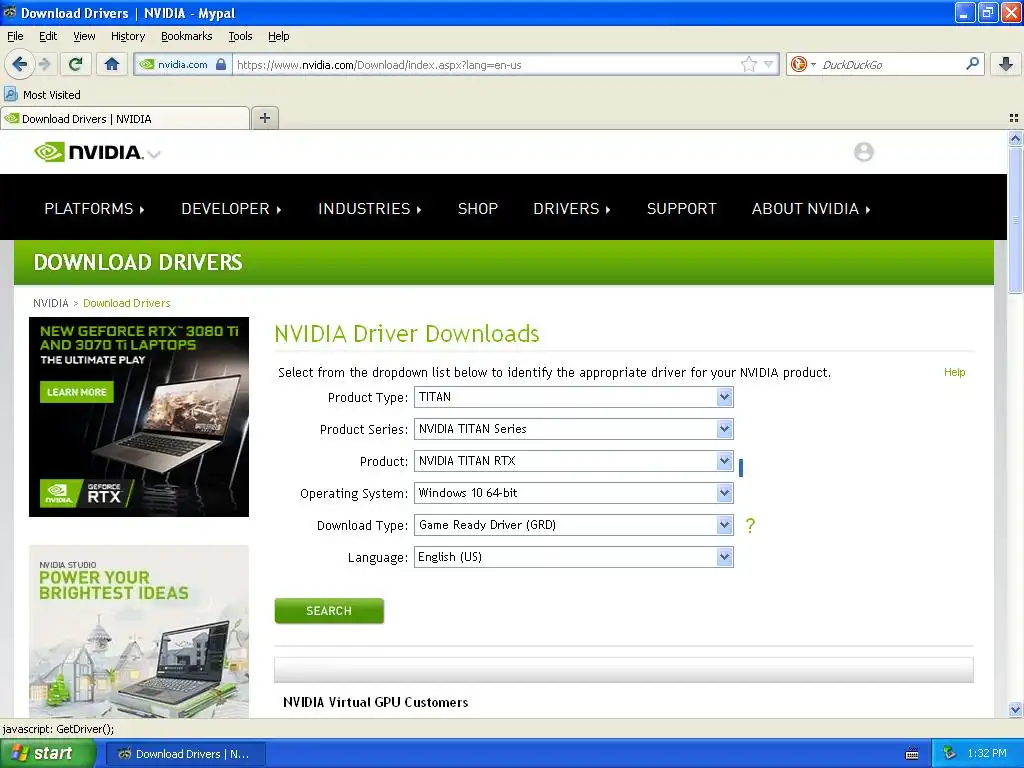Go to the Home page icon
Image resolution: width=1024 pixels, height=768 pixels.
click(x=112, y=64)
